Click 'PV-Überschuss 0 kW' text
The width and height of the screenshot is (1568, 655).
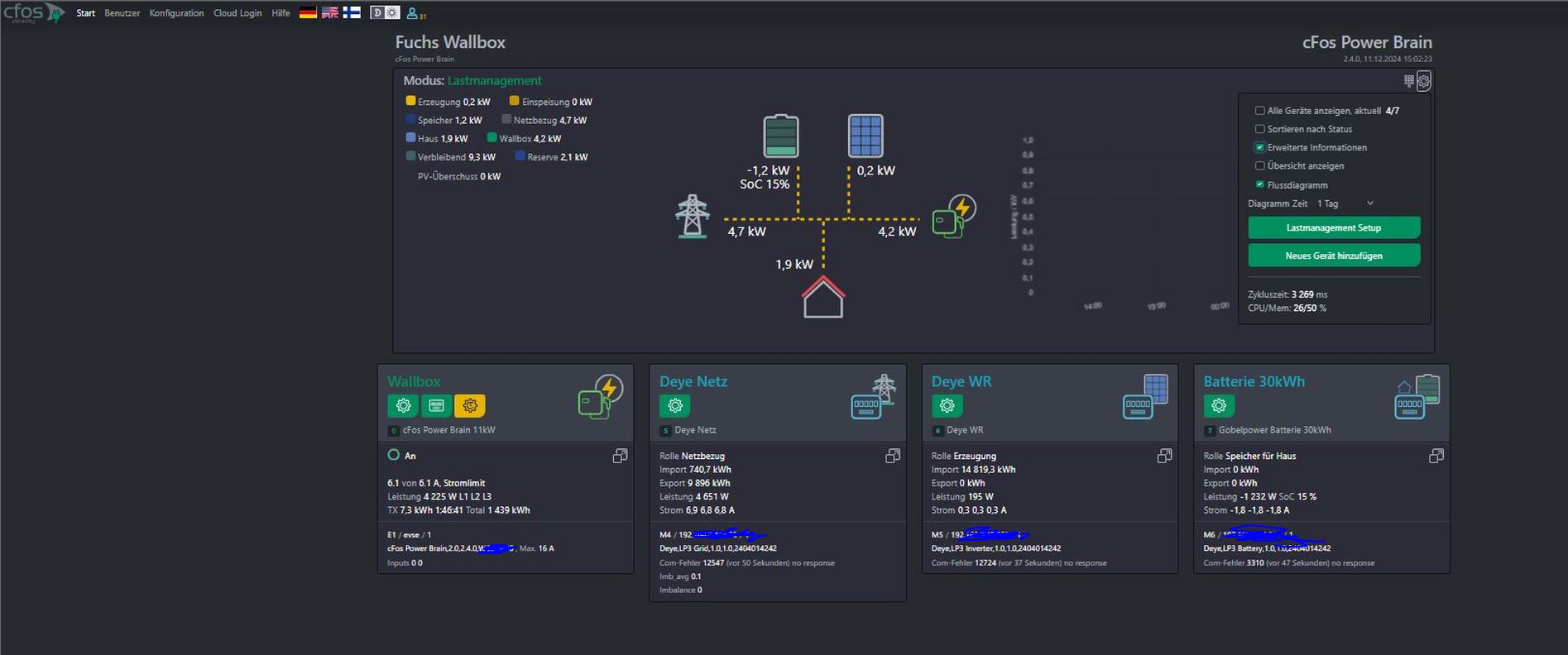[459, 176]
